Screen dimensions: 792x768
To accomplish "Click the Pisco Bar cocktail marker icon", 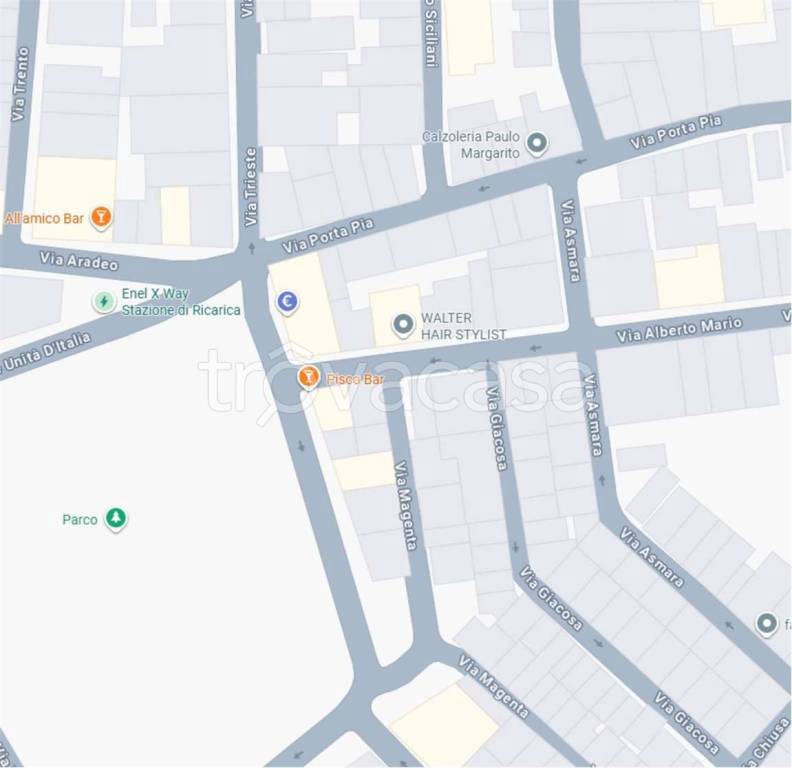I will tap(308, 377).
